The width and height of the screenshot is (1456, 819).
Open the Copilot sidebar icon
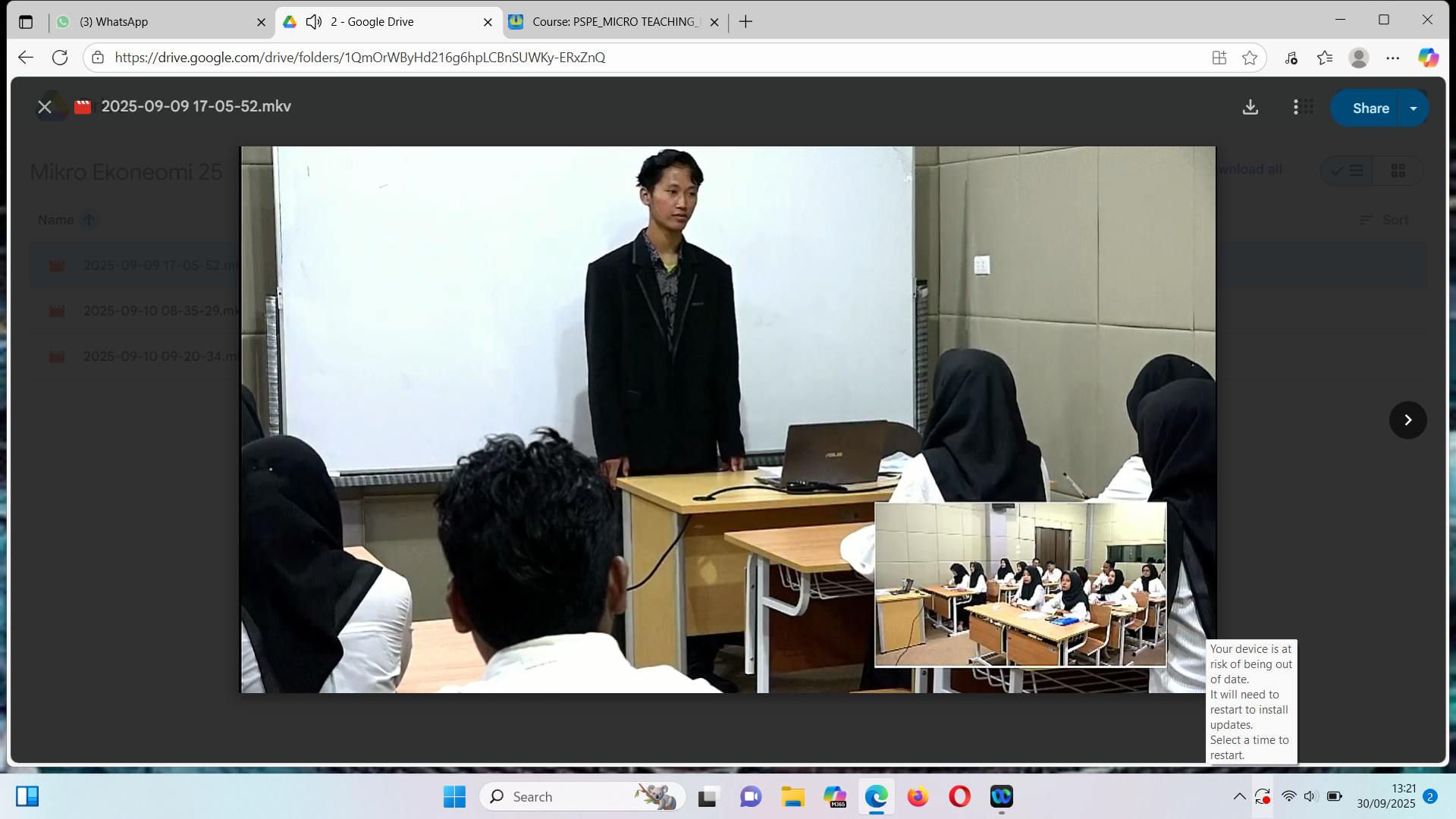click(1428, 58)
